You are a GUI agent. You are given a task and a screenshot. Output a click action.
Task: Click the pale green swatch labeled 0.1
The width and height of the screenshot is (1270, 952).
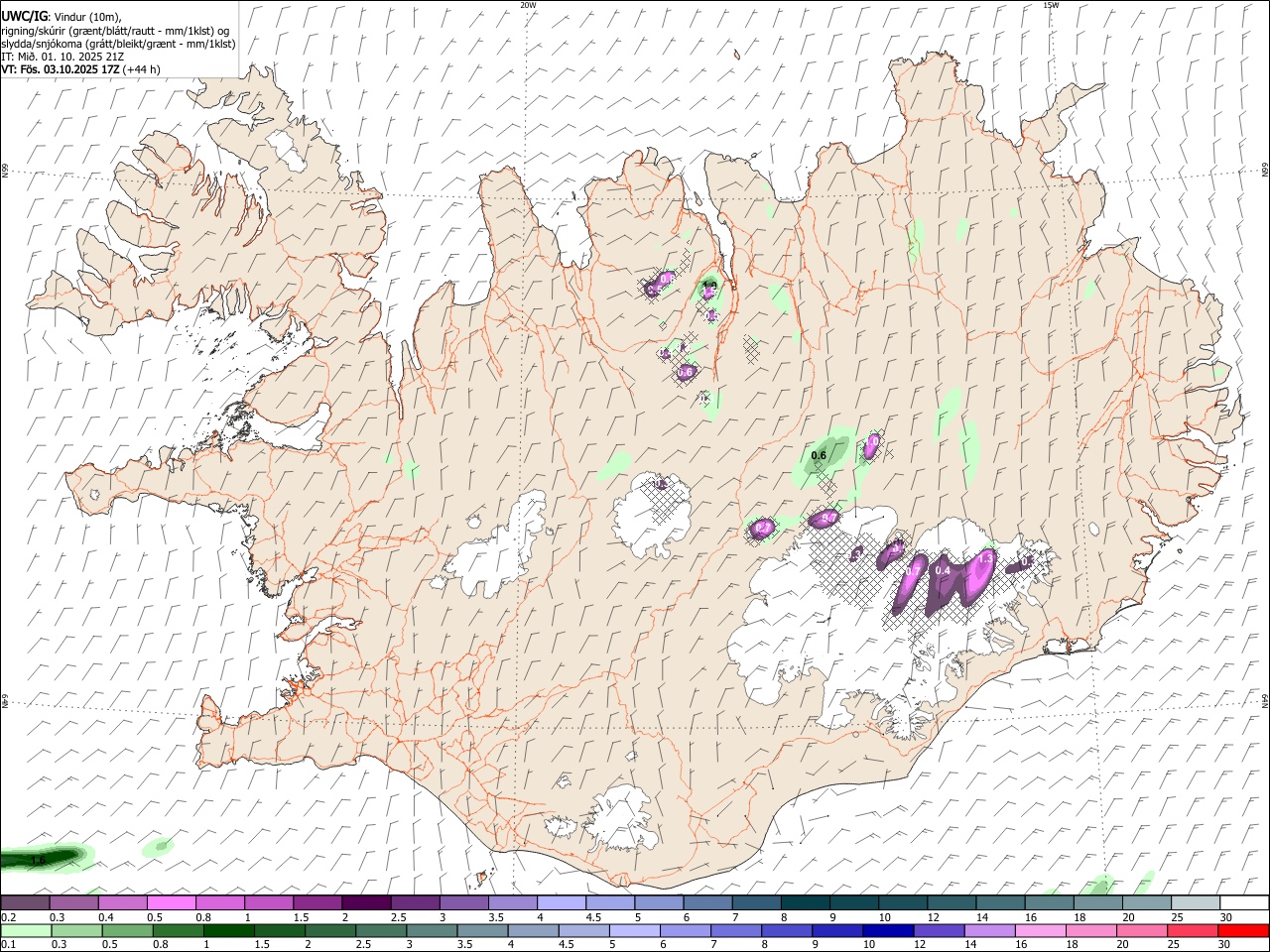point(25,930)
